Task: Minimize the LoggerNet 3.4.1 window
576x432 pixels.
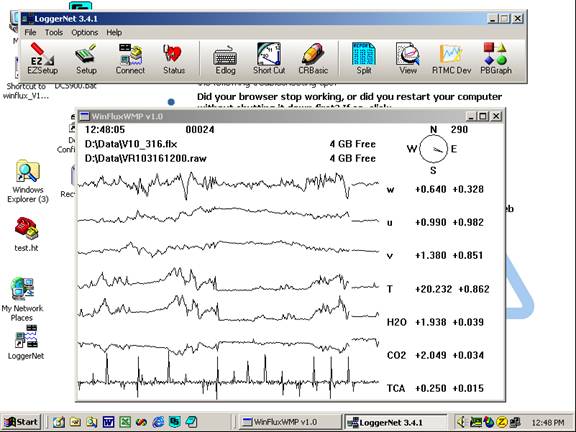Action: click(x=493, y=19)
